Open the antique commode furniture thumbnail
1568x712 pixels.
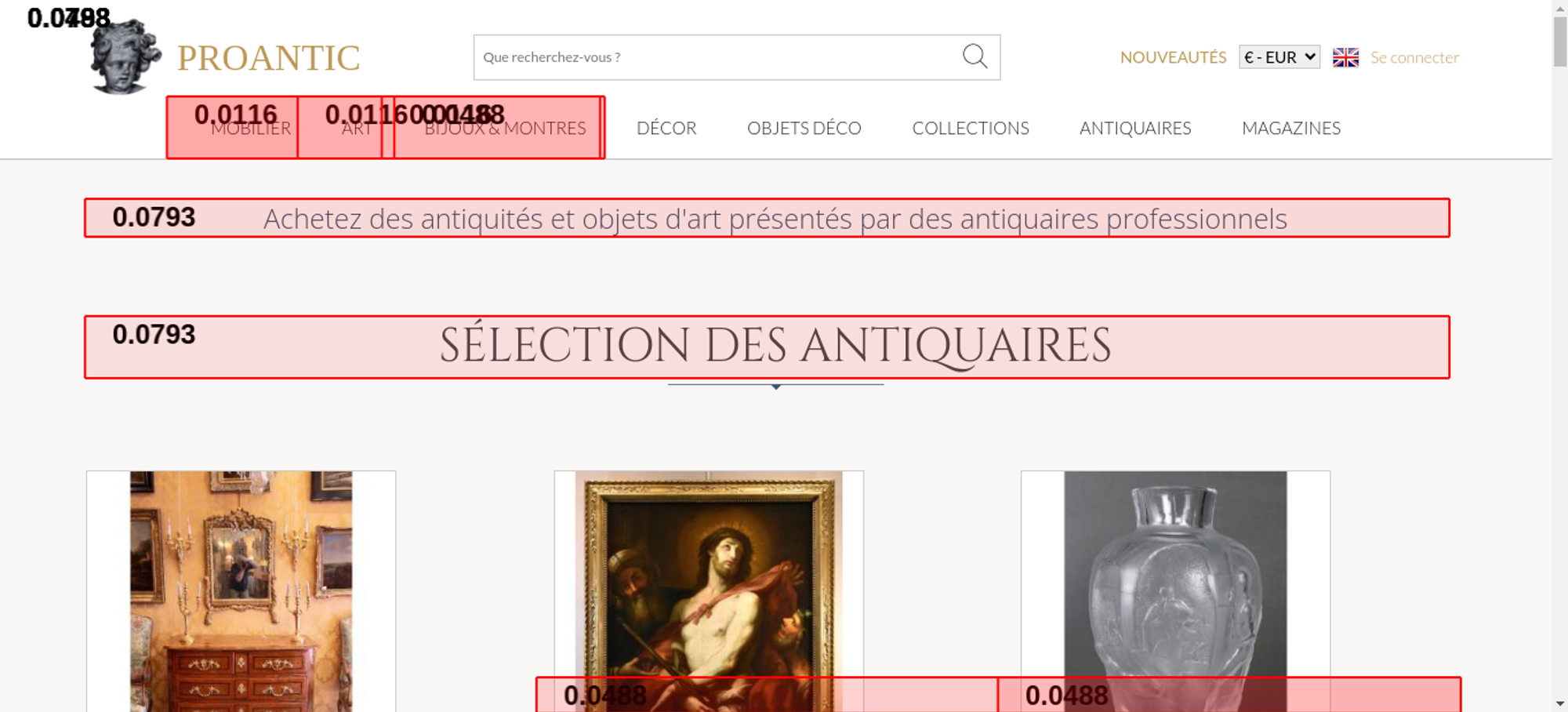pyautogui.click(x=241, y=591)
